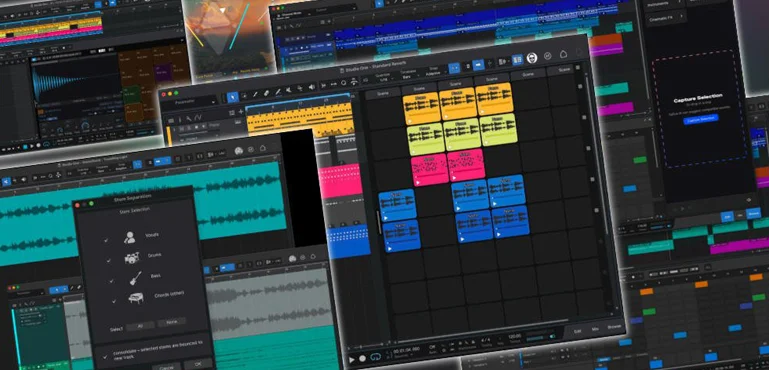Click the user avatar icon in Standard Reverb window

coord(532,58)
